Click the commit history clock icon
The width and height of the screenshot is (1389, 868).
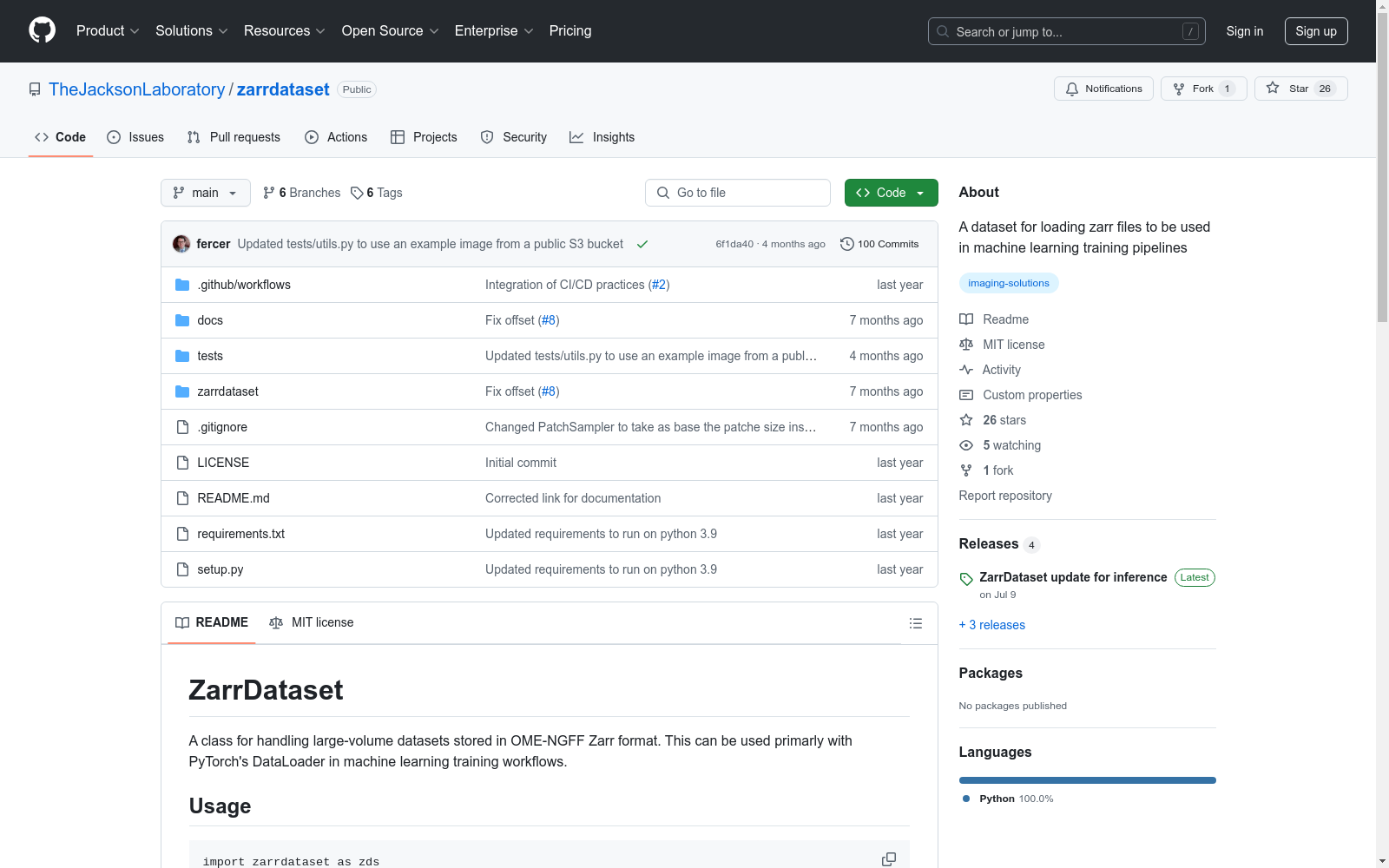click(x=847, y=244)
